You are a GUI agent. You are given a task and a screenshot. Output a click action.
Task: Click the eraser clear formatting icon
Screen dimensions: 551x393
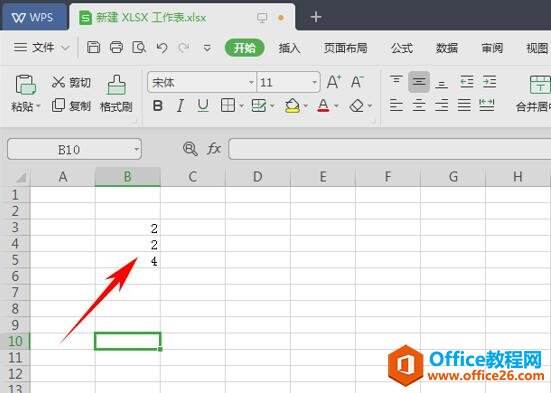tap(357, 105)
